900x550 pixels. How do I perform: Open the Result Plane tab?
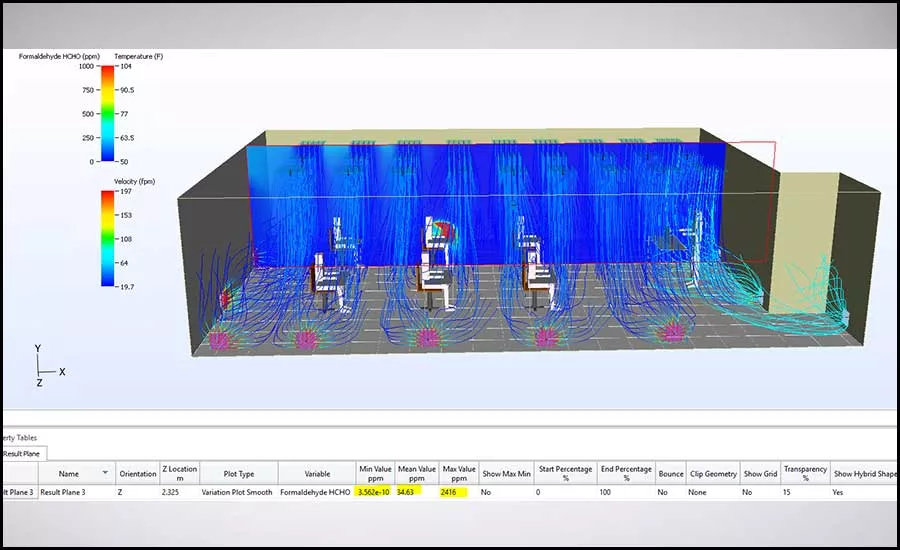click(x=23, y=454)
